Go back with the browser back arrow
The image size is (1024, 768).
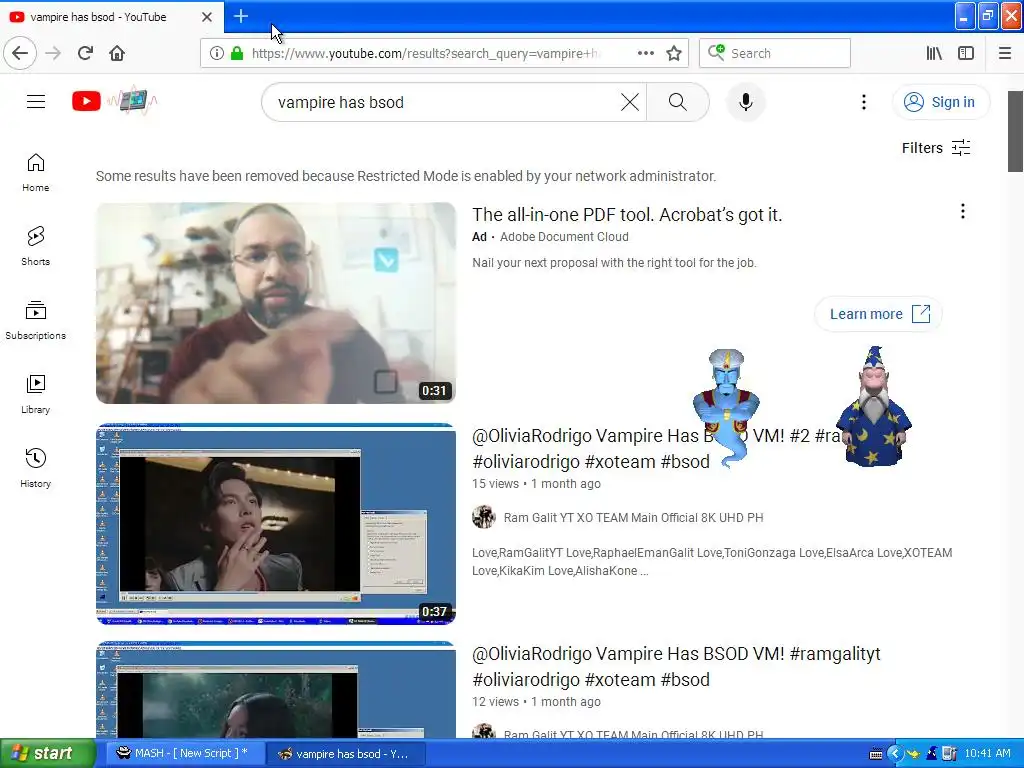(20, 53)
